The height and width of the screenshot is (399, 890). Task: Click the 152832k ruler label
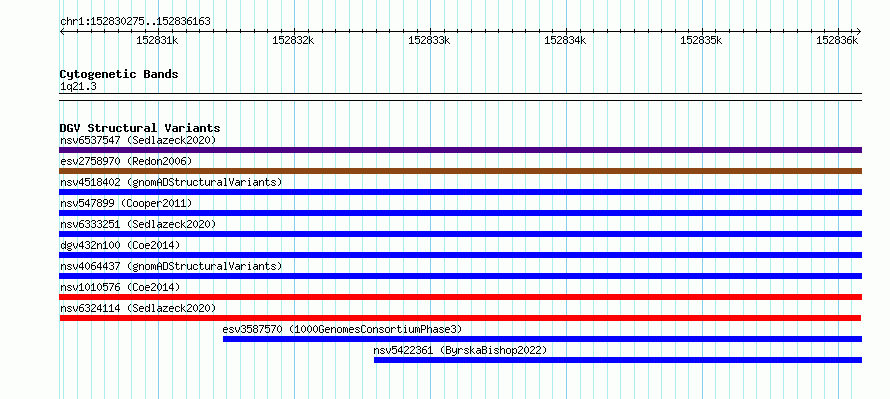pyautogui.click(x=293, y=40)
